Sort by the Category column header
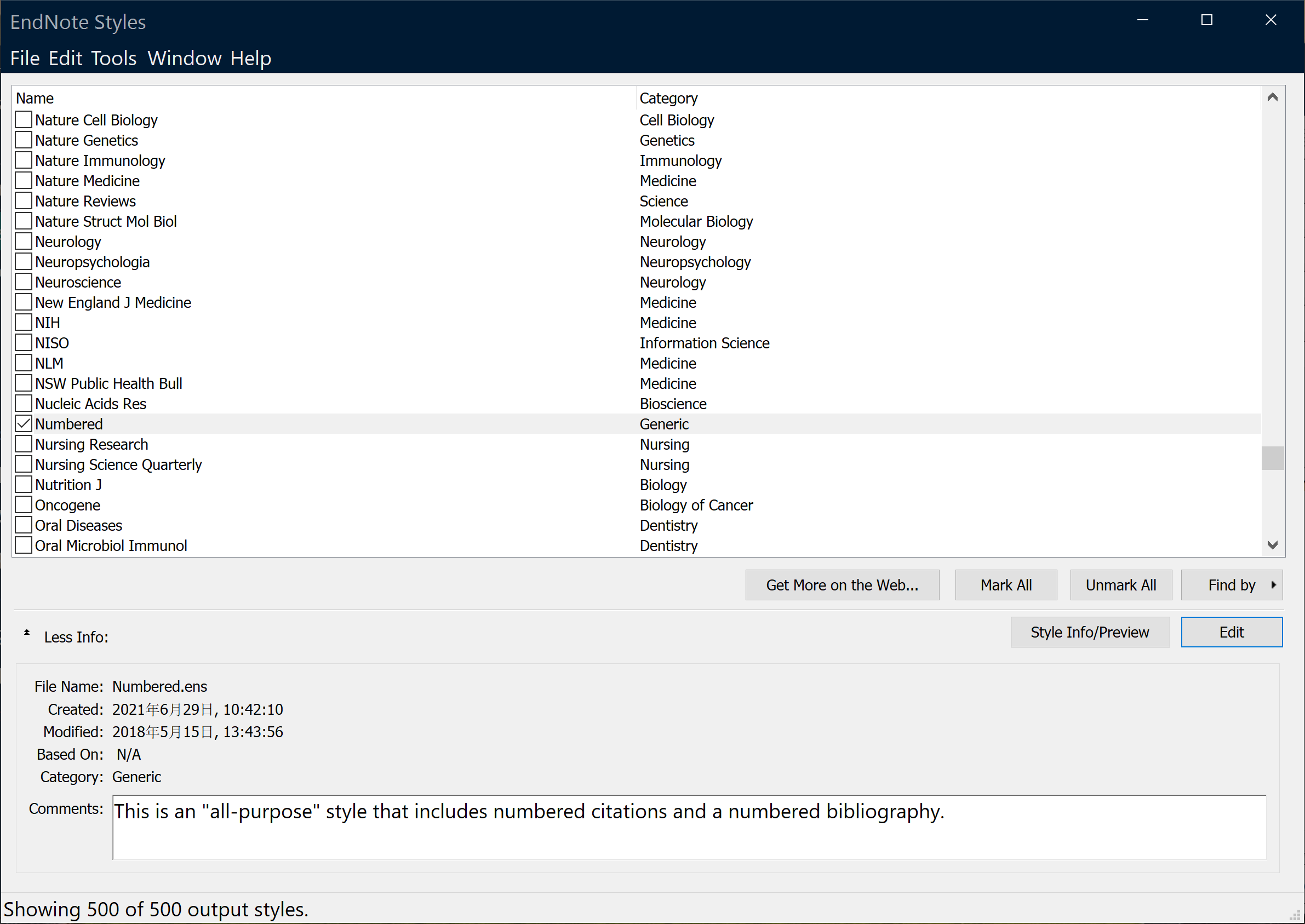Viewport: 1305px width, 924px height. point(668,99)
